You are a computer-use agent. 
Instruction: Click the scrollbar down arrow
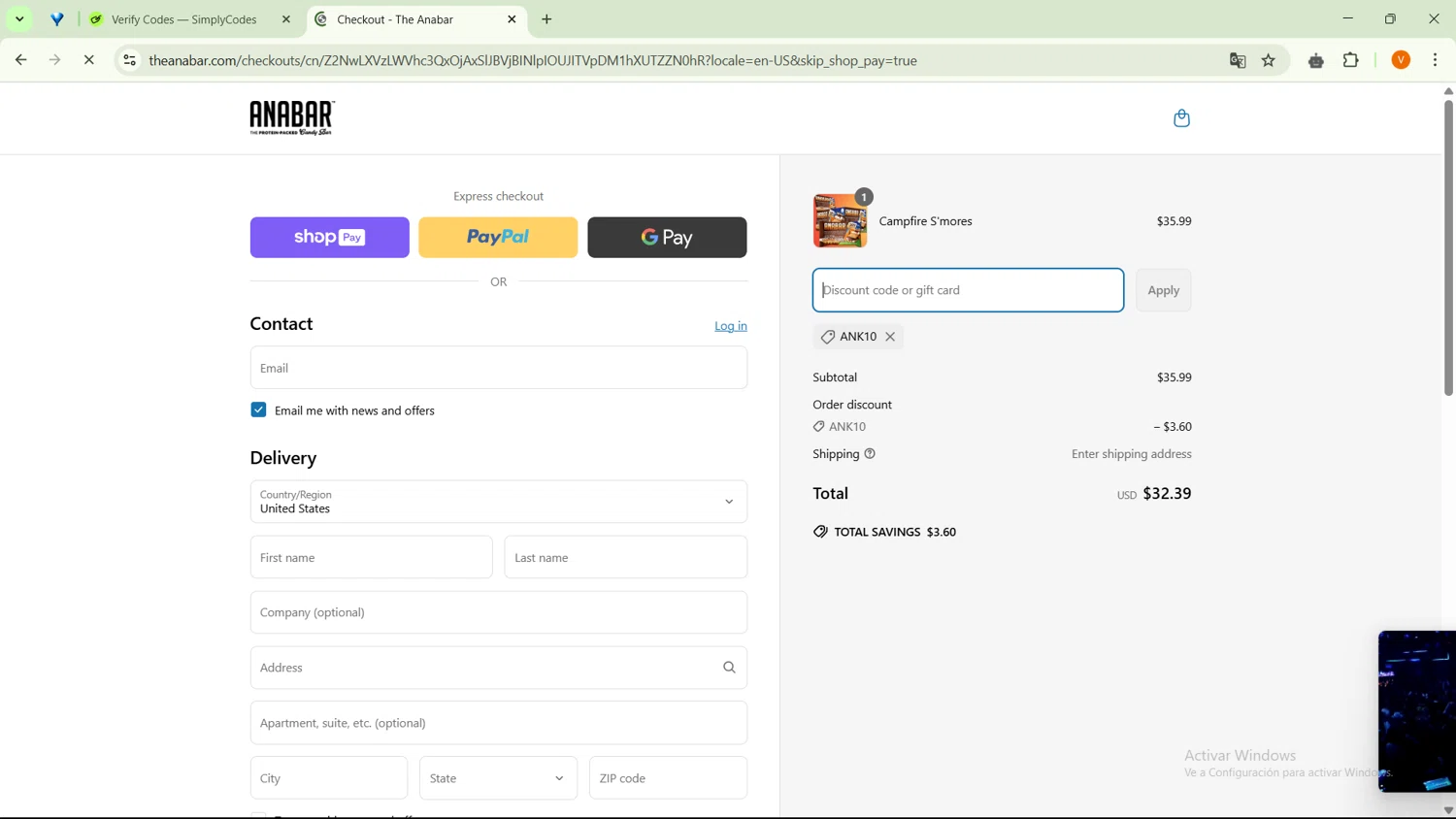1448,810
